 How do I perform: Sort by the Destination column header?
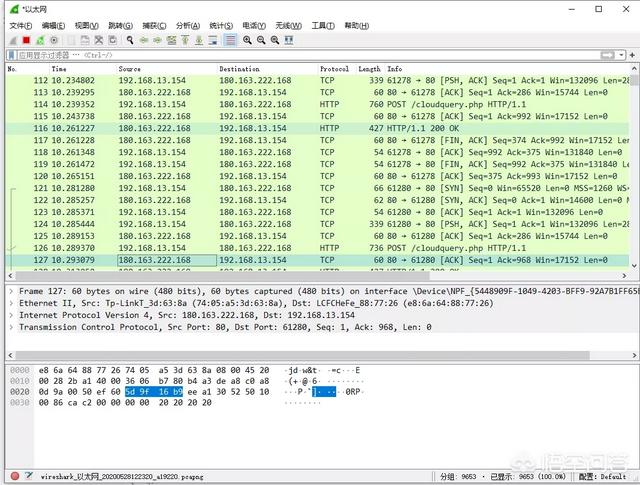point(267,69)
